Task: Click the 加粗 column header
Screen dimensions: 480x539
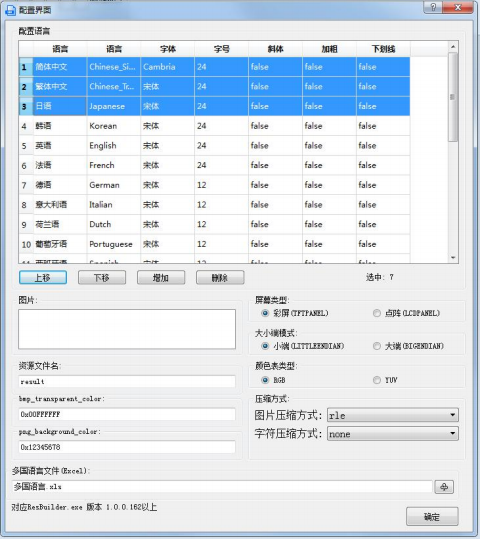Action: pyautogui.click(x=329, y=49)
